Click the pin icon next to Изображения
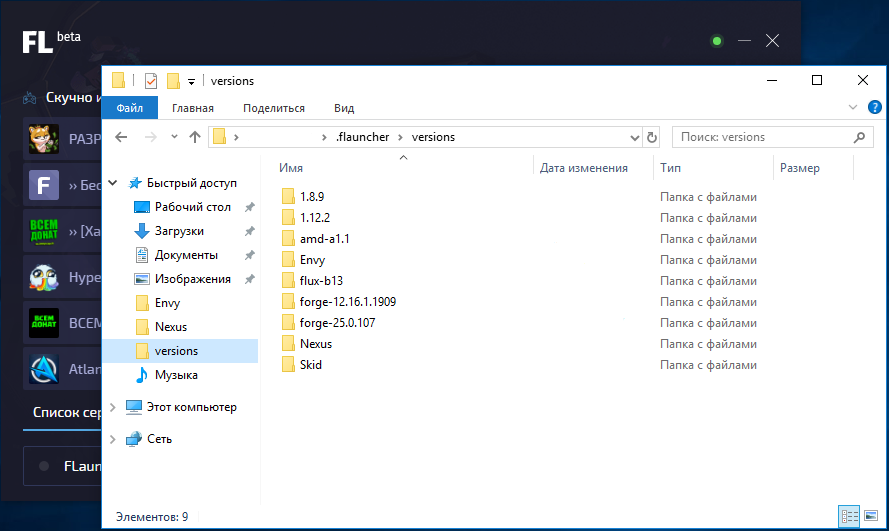This screenshot has height=531, width=889. pos(249,279)
